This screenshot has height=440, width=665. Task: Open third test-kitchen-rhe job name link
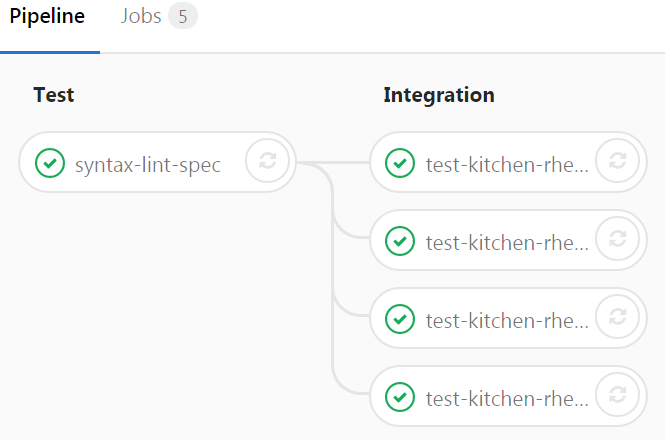coord(507,318)
